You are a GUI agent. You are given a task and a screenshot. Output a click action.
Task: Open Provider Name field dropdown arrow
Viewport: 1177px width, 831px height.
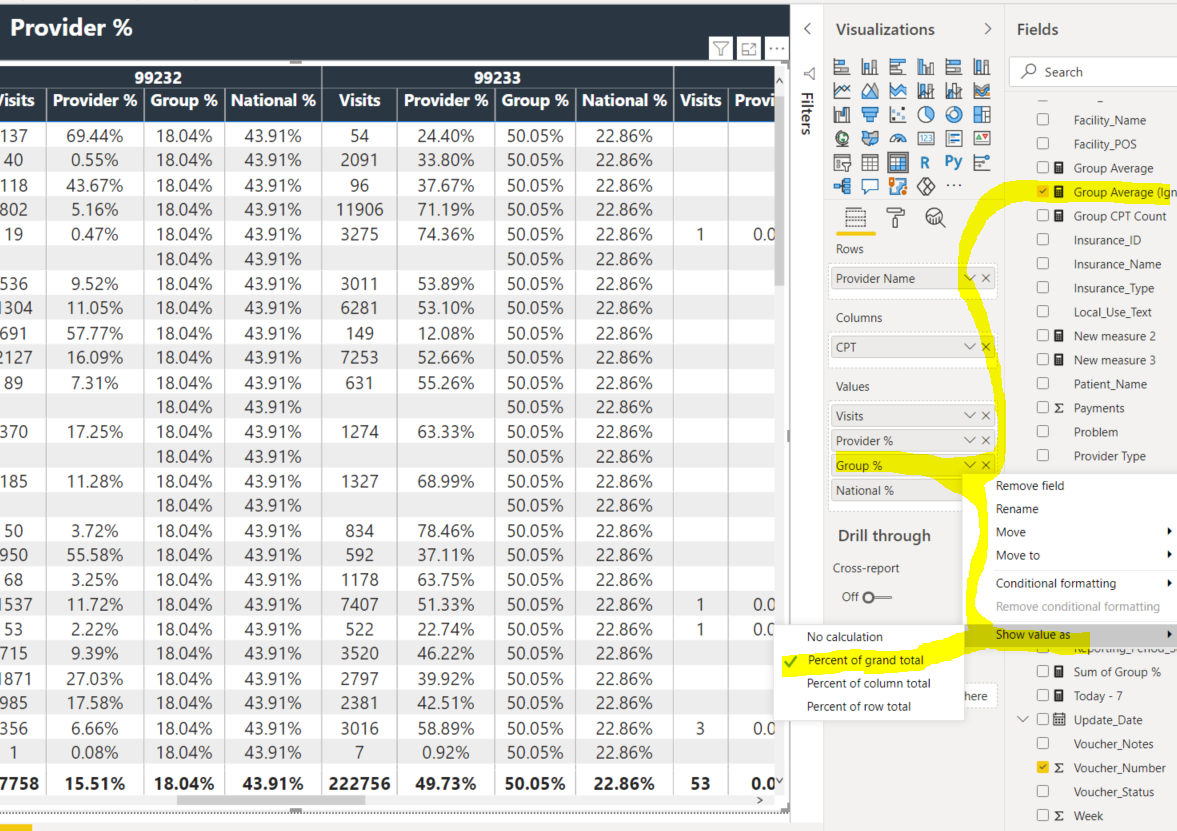click(x=970, y=279)
